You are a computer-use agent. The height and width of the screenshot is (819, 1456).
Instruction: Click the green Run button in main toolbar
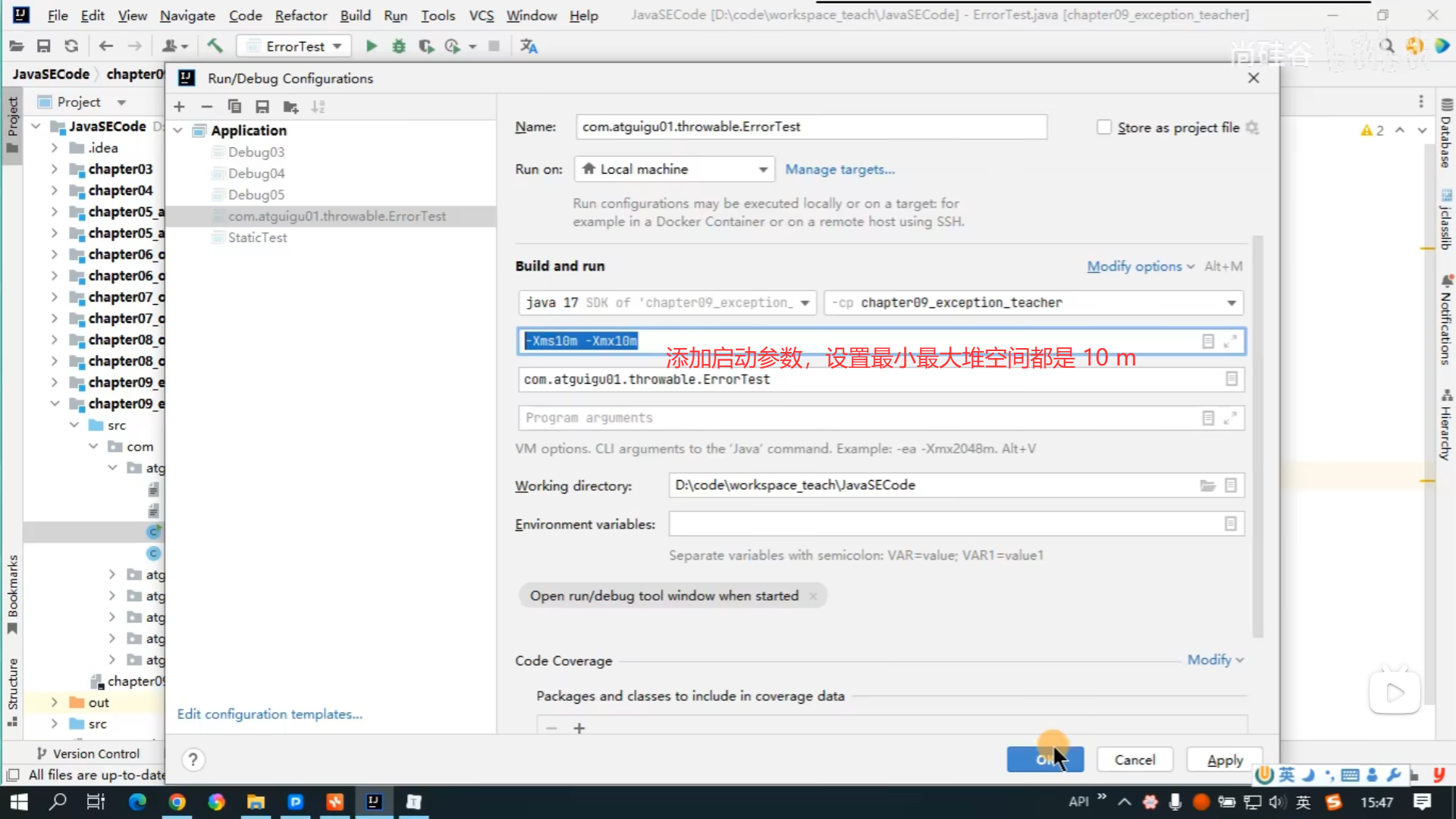[x=371, y=46]
